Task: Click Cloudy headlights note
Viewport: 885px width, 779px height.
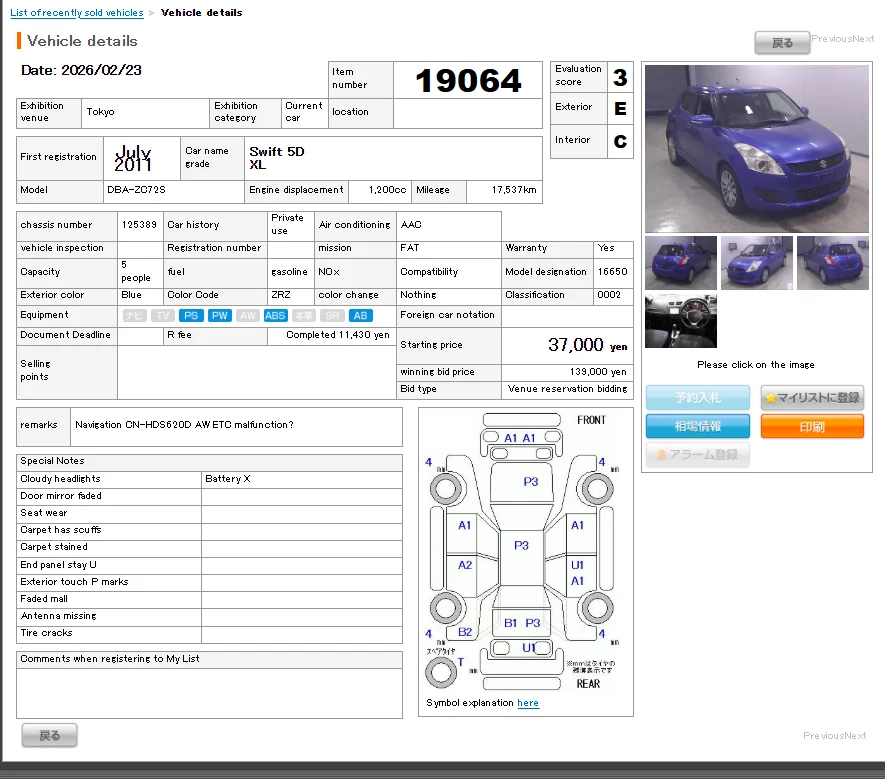Action: [x=60, y=479]
